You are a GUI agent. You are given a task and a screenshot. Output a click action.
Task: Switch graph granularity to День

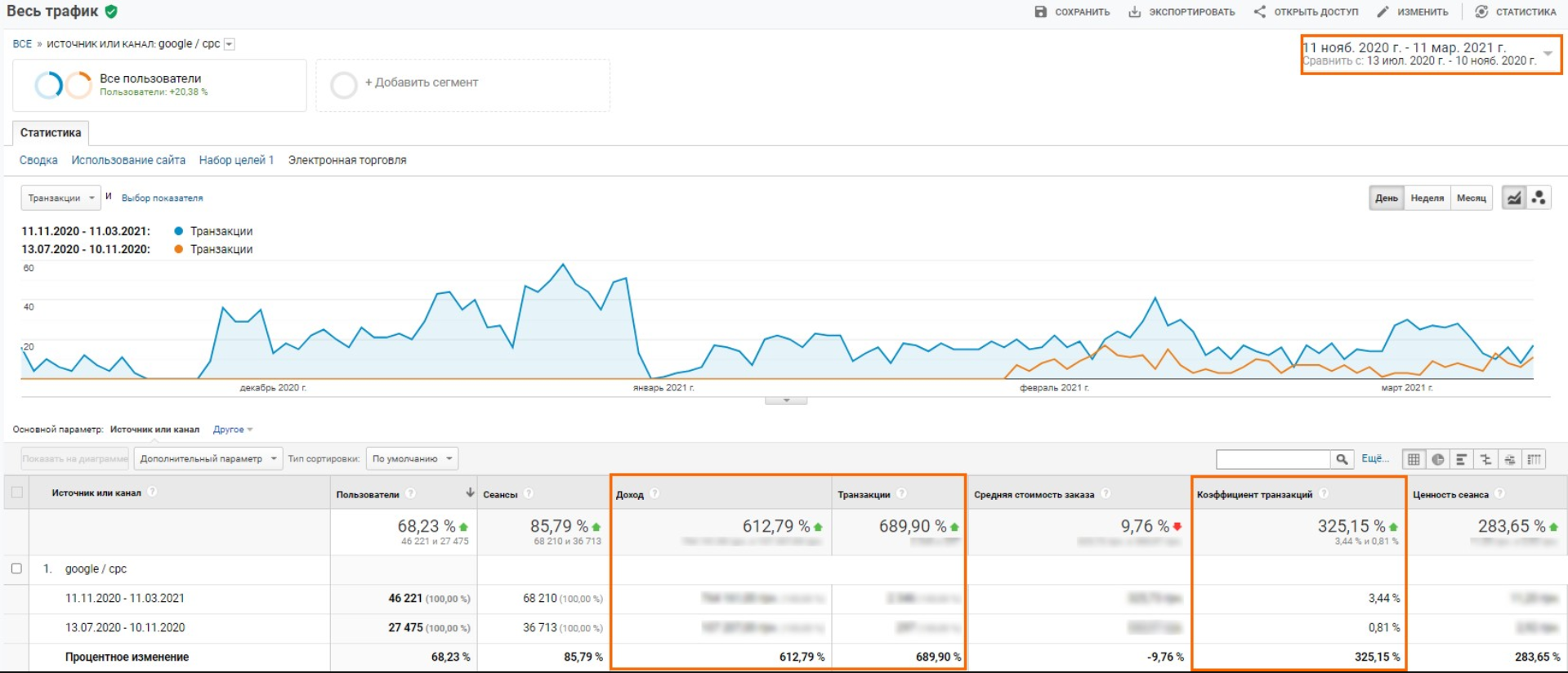(x=1387, y=198)
